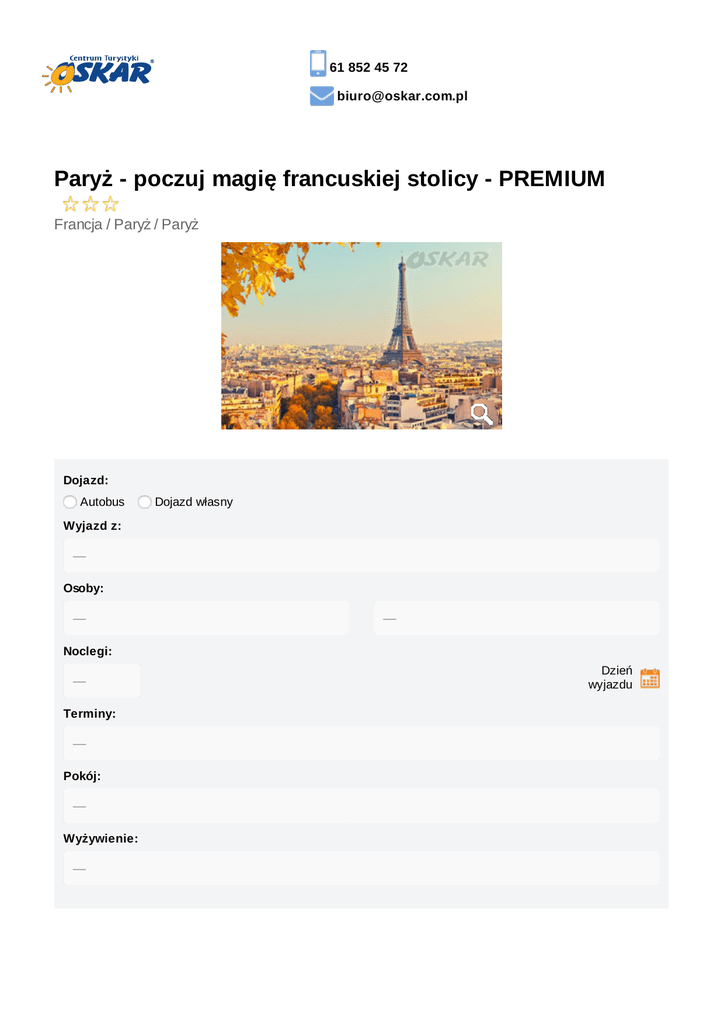
Task: Click the first rating star
Action: [x=70, y=204]
